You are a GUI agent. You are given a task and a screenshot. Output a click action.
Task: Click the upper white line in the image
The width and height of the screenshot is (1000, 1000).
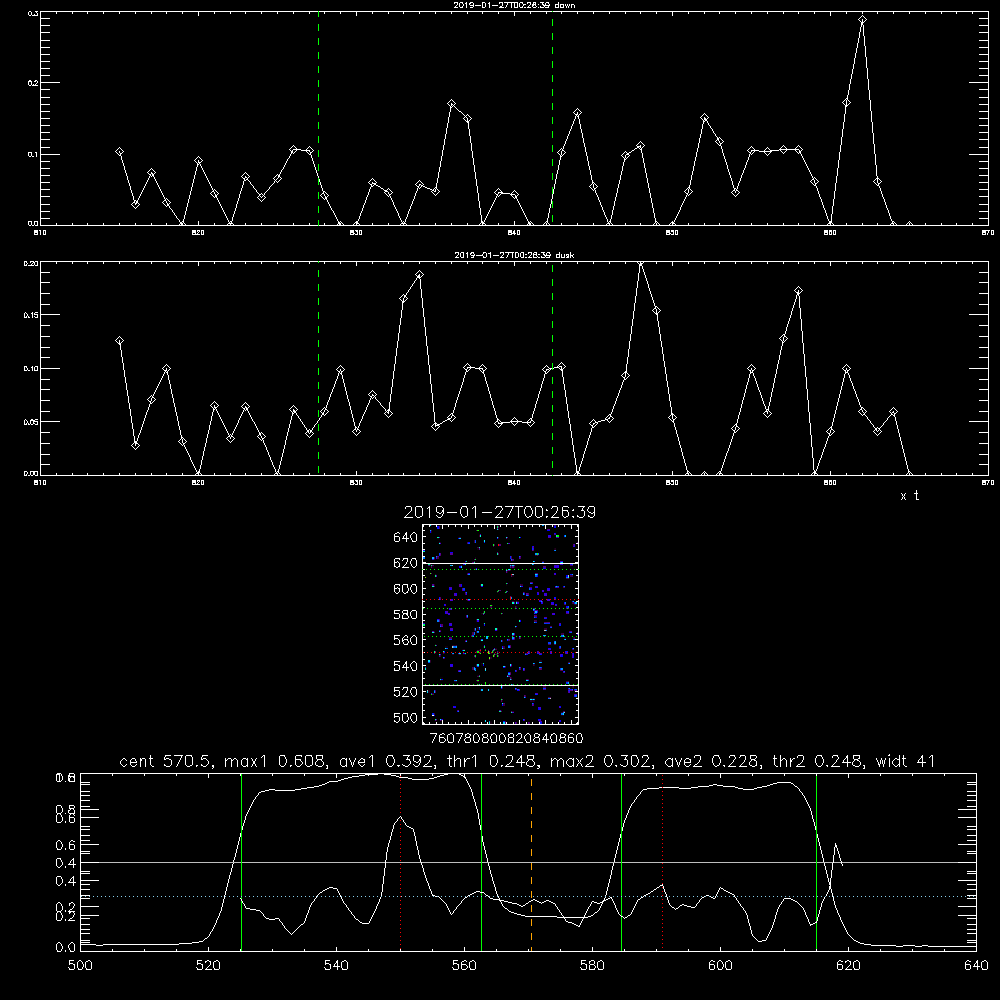[501, 563]
